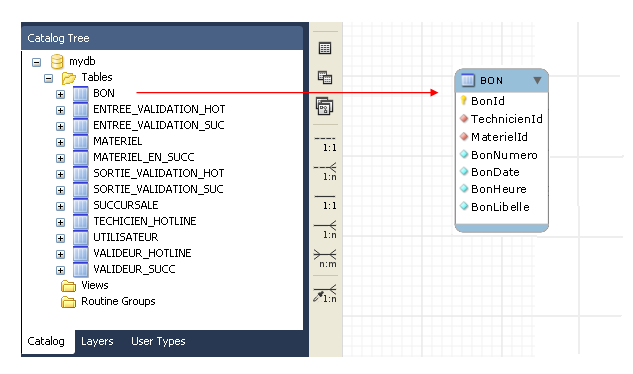Click the foreign key icon beside MaterielId
The image size is (633, 374).
point(464,137)
